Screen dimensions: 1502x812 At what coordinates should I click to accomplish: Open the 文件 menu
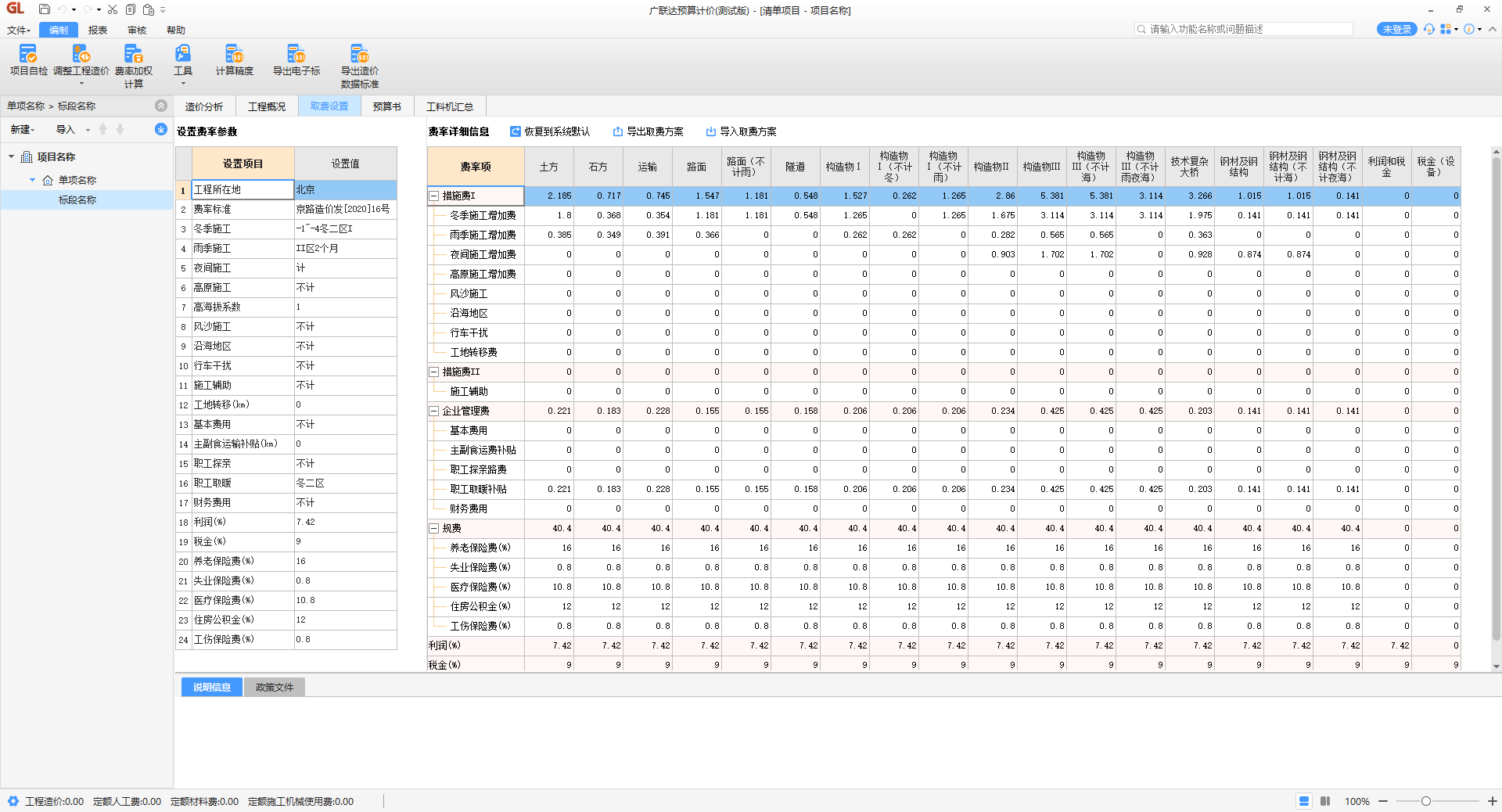19,30
